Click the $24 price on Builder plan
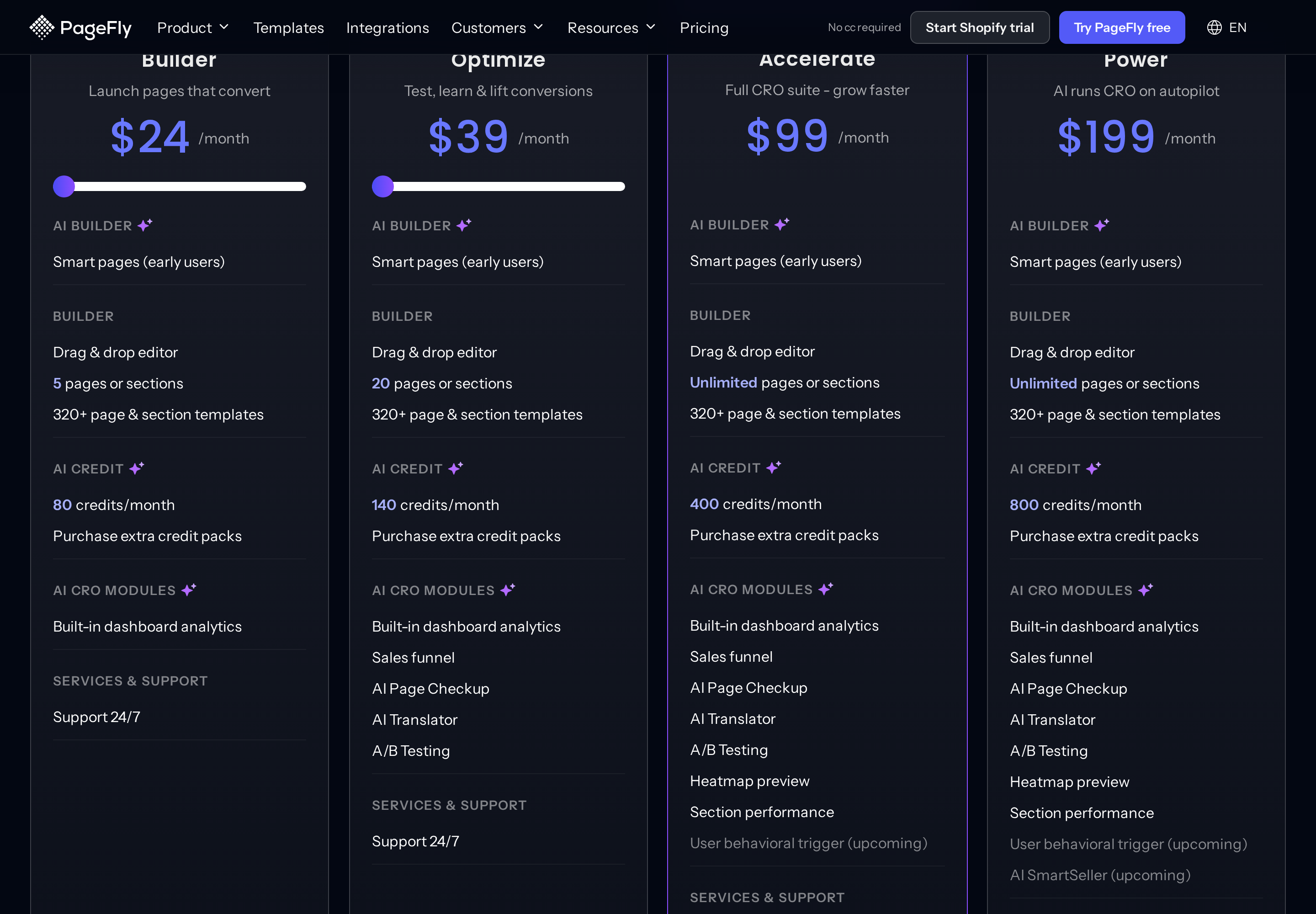1316x914 pixels. point(149,138)
